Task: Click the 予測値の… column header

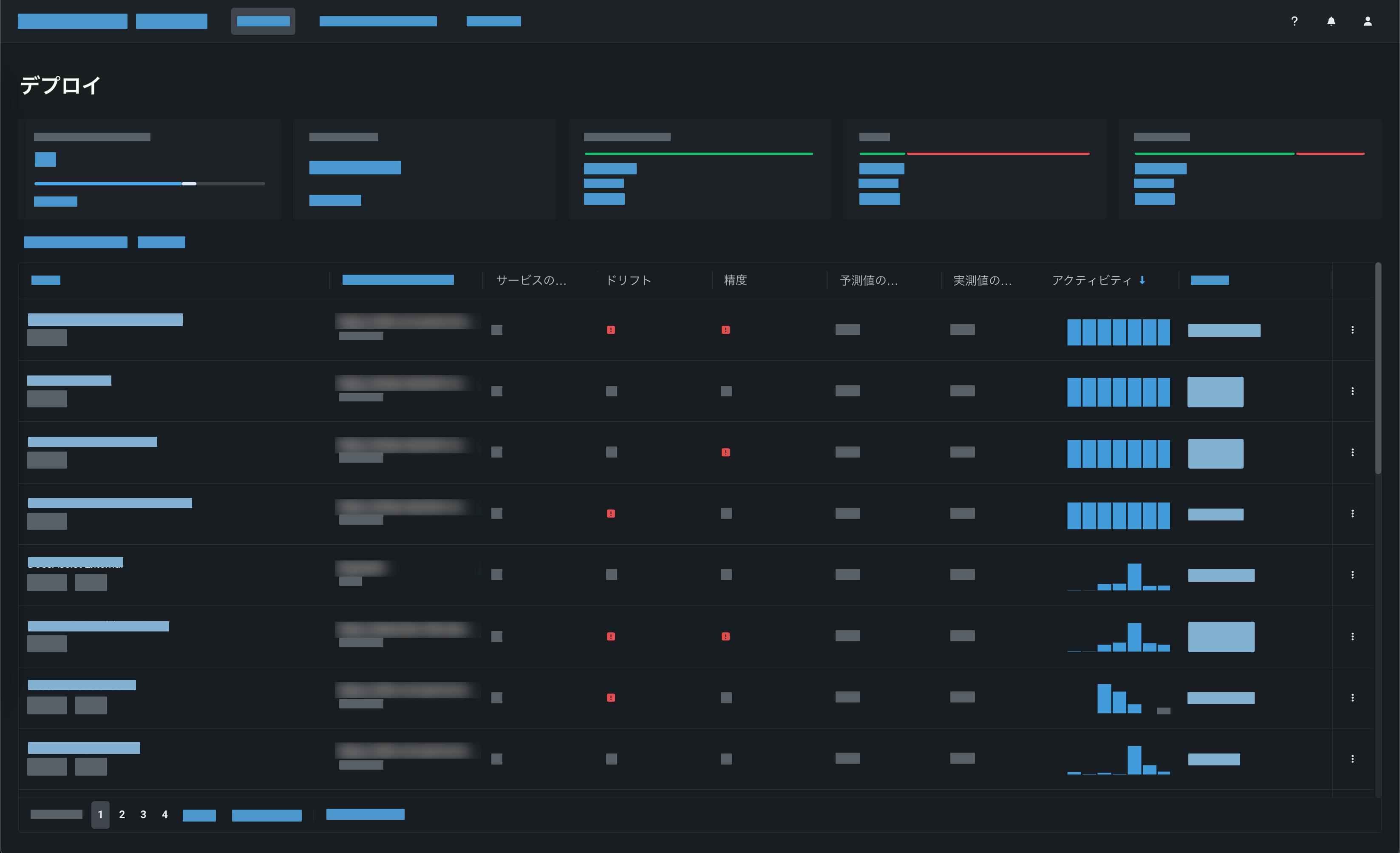Action: [869, 280]
